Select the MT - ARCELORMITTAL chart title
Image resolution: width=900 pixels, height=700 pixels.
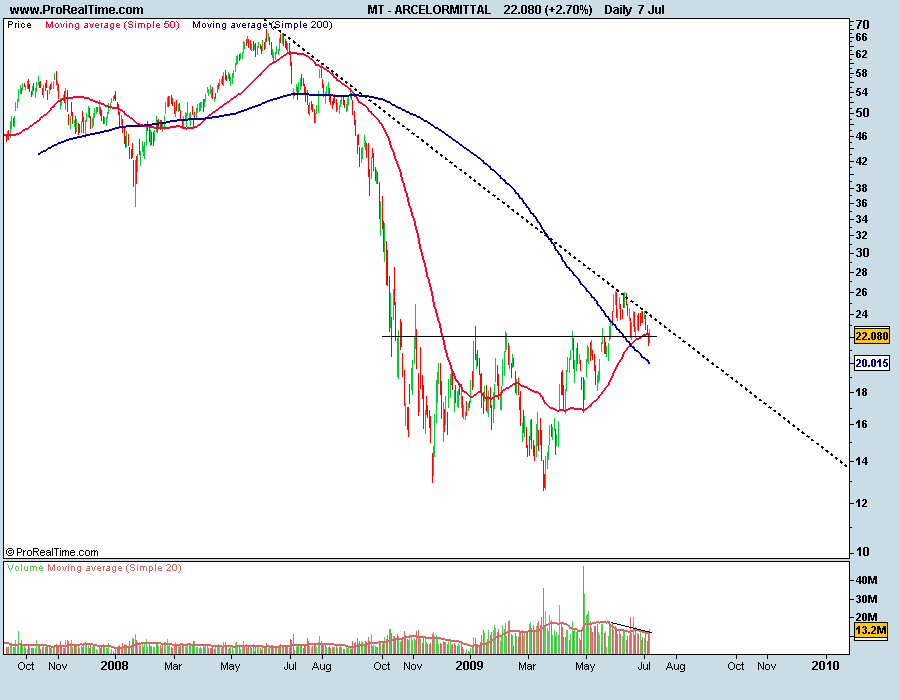point(429,10)
